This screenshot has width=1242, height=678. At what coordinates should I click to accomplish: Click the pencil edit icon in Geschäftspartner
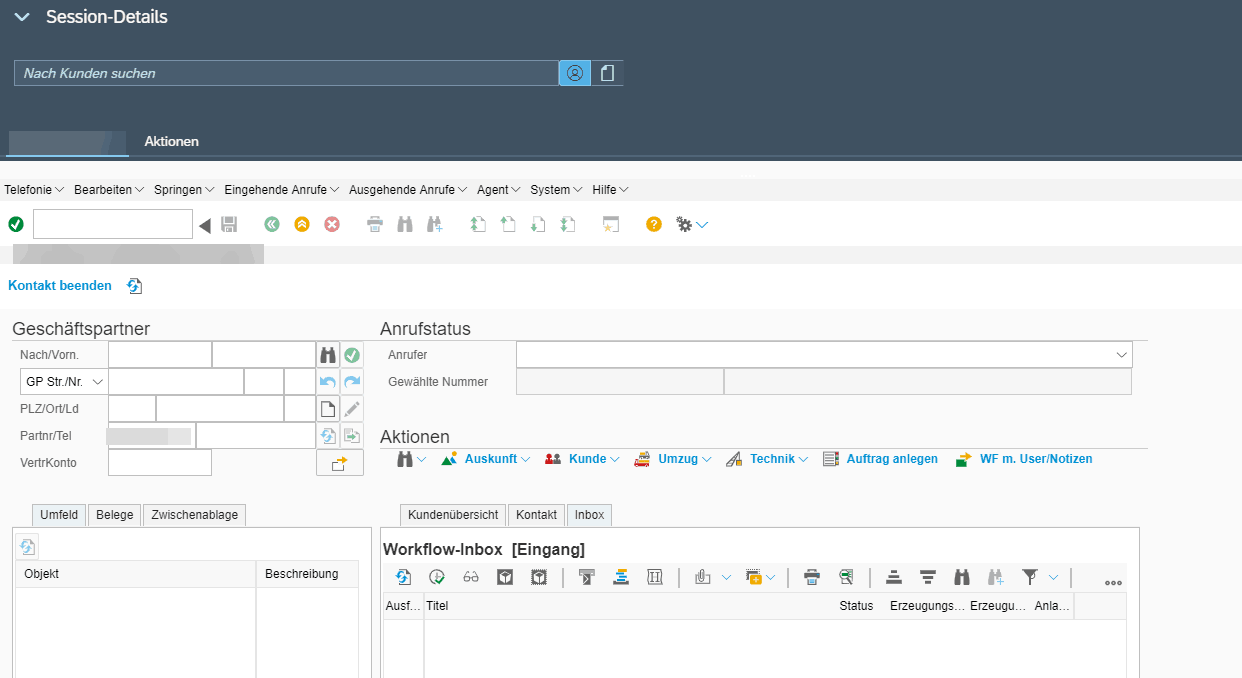click(x=352, y=409)
